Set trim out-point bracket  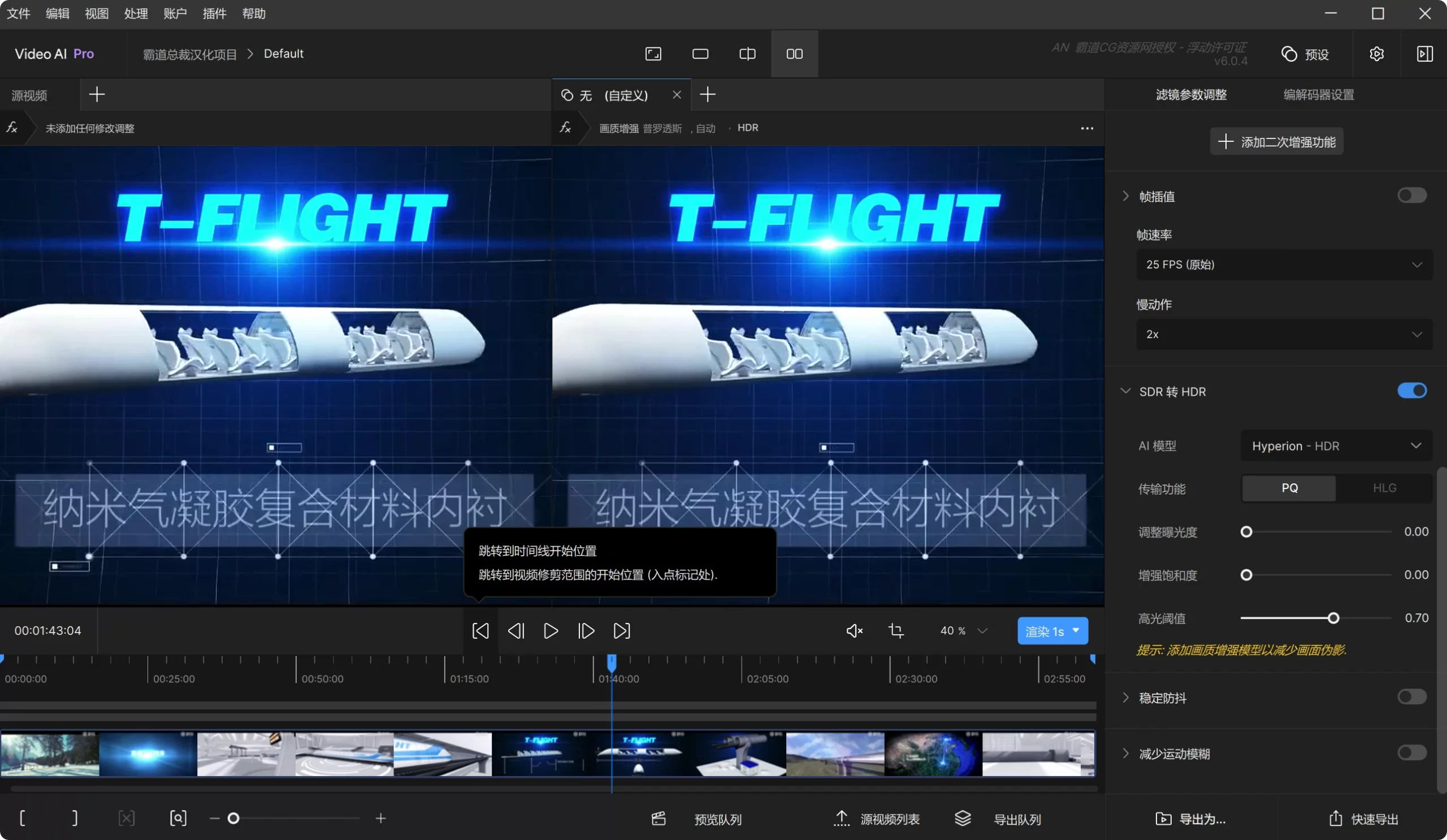(75, 818)
